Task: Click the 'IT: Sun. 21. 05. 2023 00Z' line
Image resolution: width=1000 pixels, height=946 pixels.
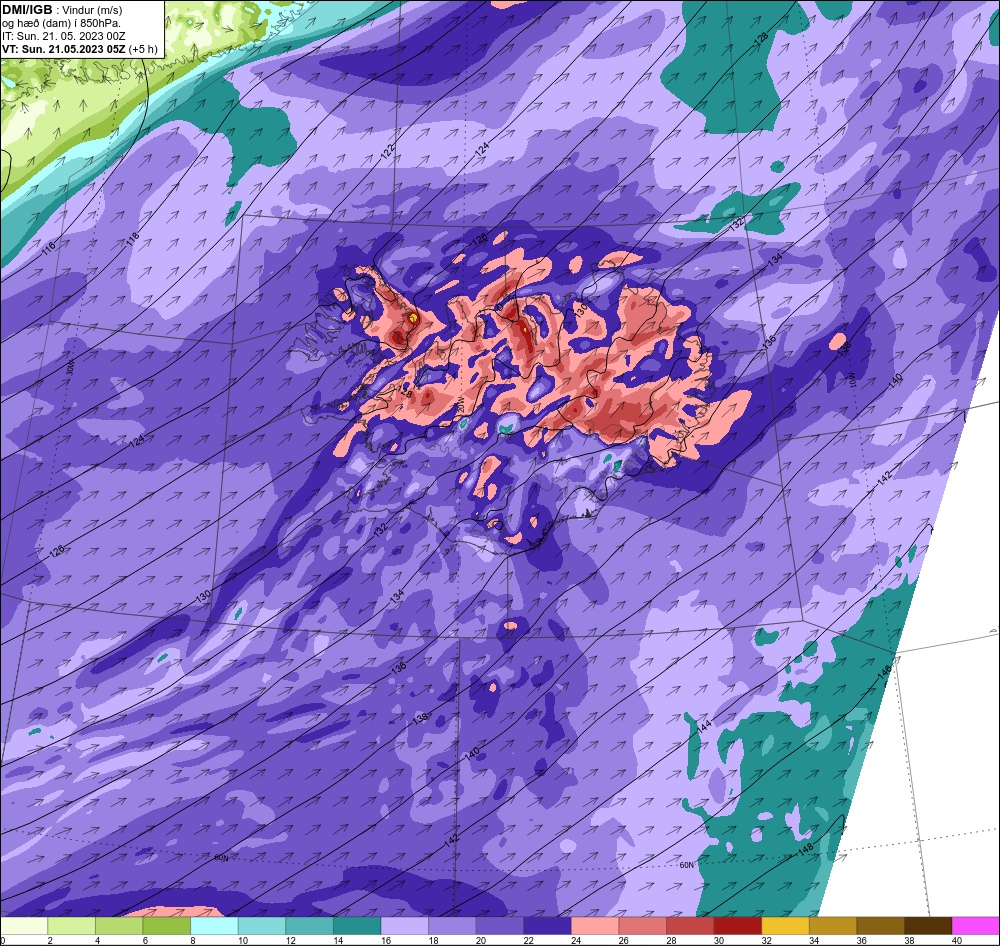Action: (66, 36)
